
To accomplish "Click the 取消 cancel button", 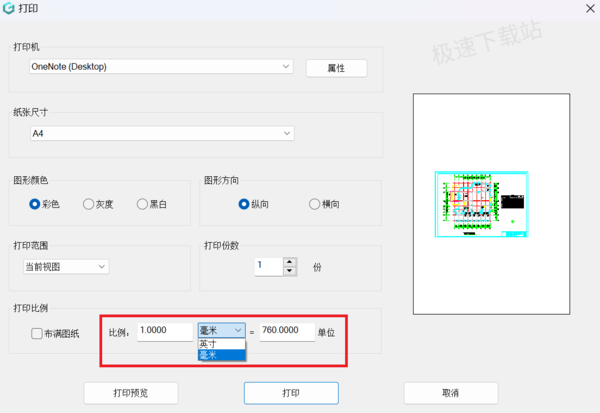I will click(451, 393).
